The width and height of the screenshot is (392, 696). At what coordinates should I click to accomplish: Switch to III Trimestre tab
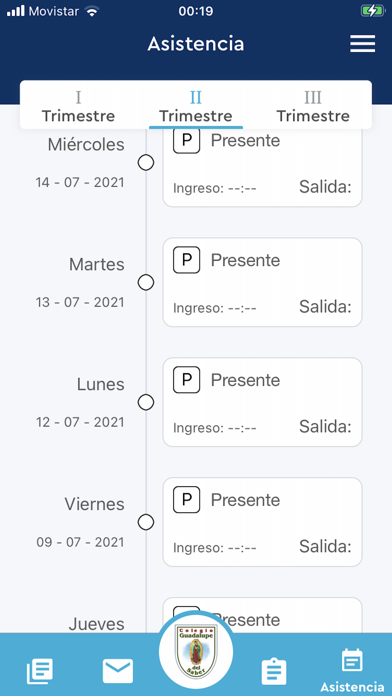tap(313, 106)
